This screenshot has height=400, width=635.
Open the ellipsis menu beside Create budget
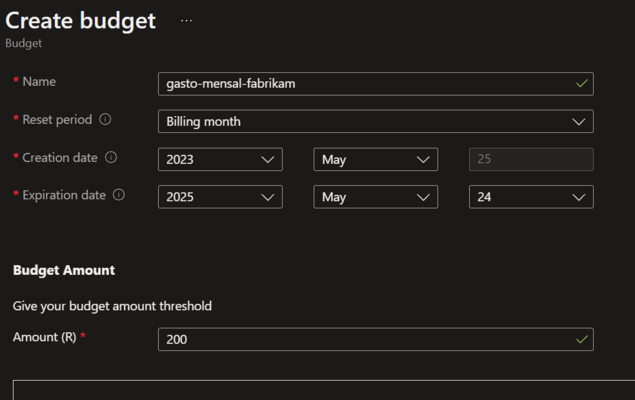click(186, 20)
